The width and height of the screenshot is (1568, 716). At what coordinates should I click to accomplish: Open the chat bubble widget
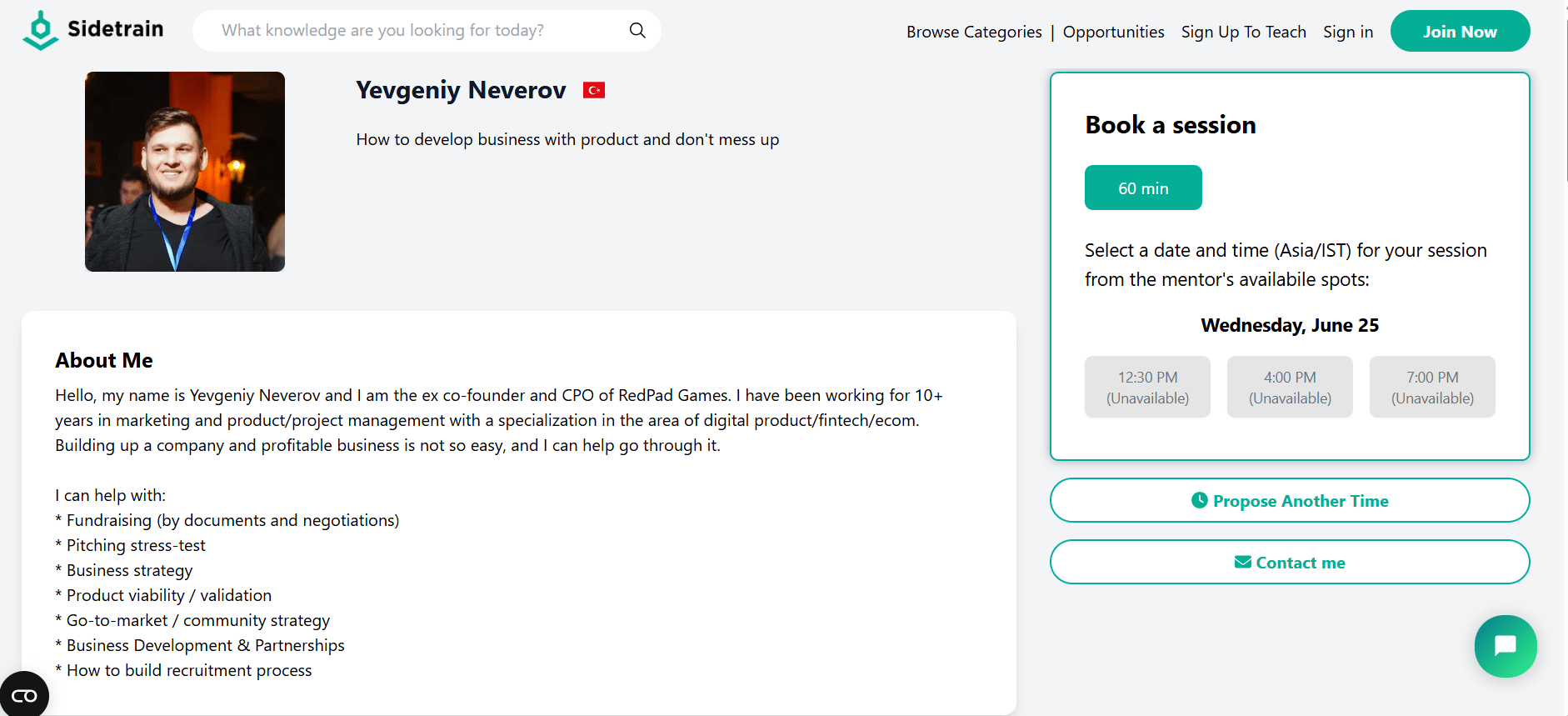pos(1505,646)
